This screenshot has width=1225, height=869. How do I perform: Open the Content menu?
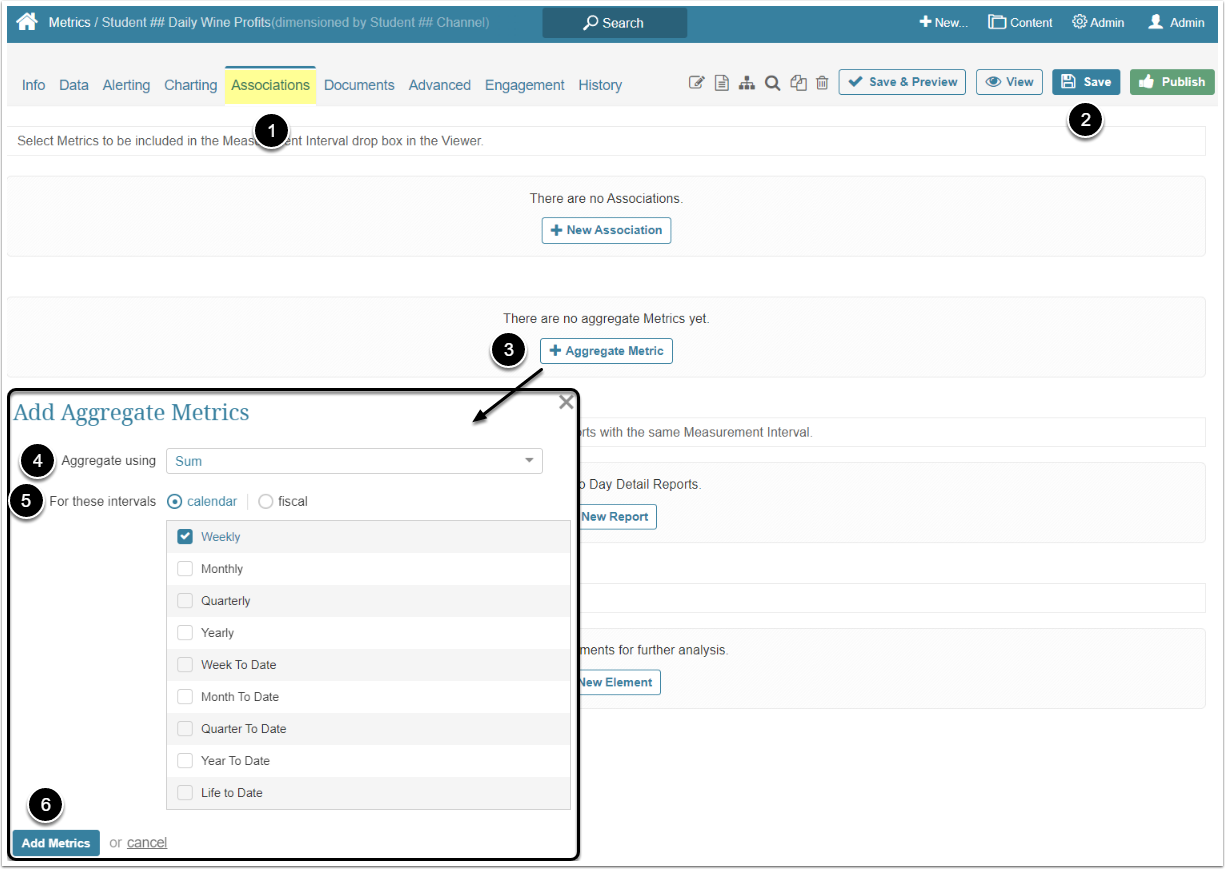[x=1020, y=22]
